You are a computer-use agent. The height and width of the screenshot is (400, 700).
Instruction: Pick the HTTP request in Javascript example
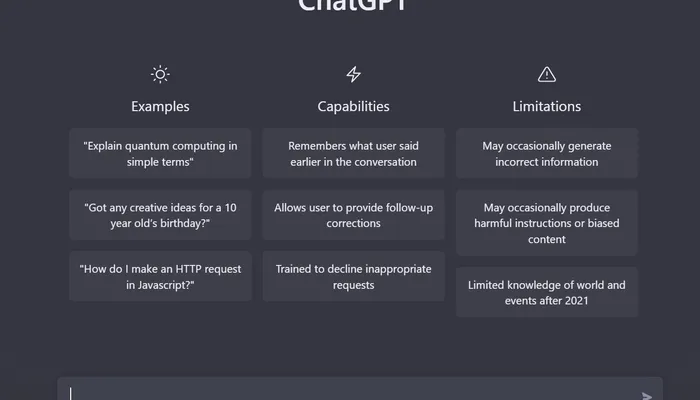pyautogui.click(x=160, y=277)
